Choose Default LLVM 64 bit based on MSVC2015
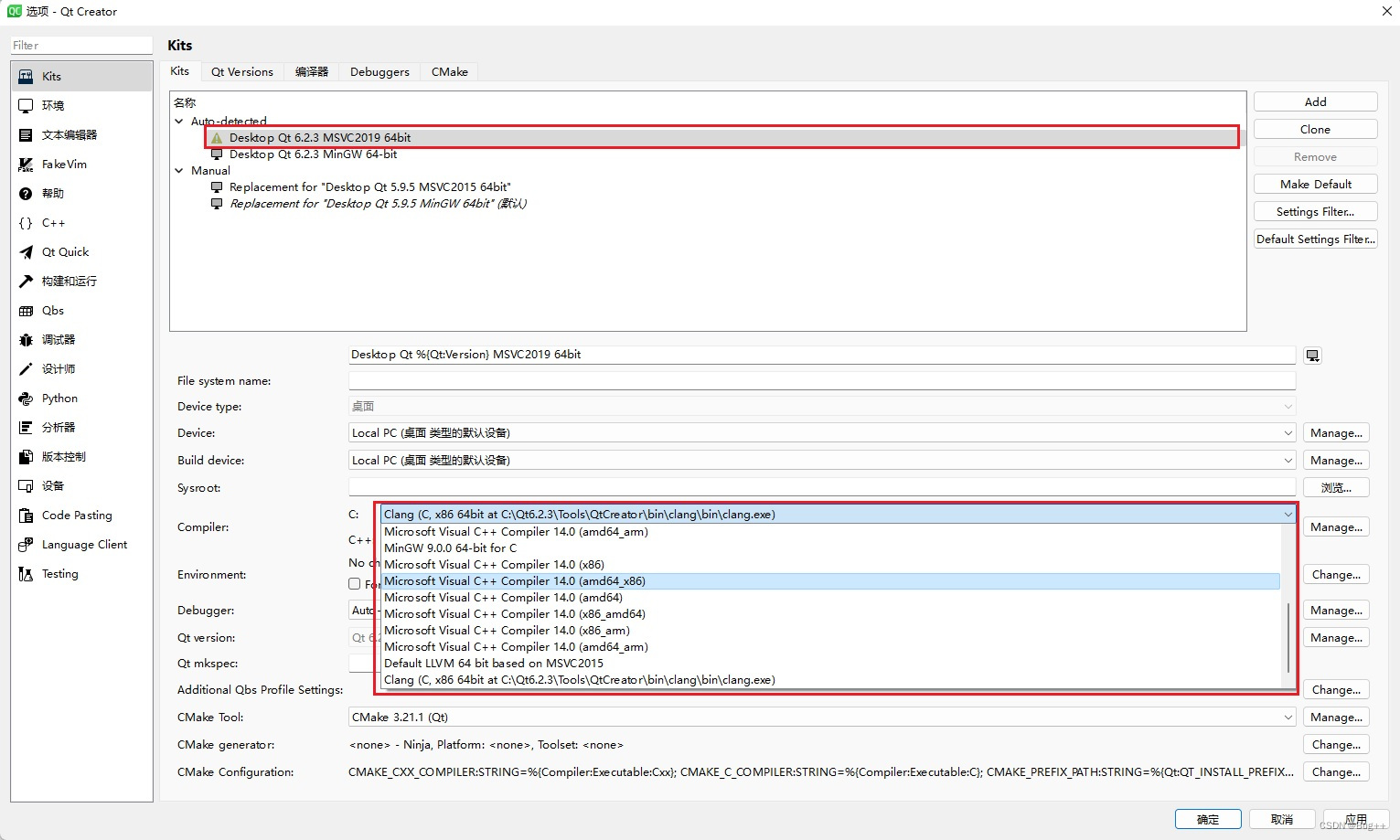Viewport: 1400px width, 840px height. (x=830, y=664)
